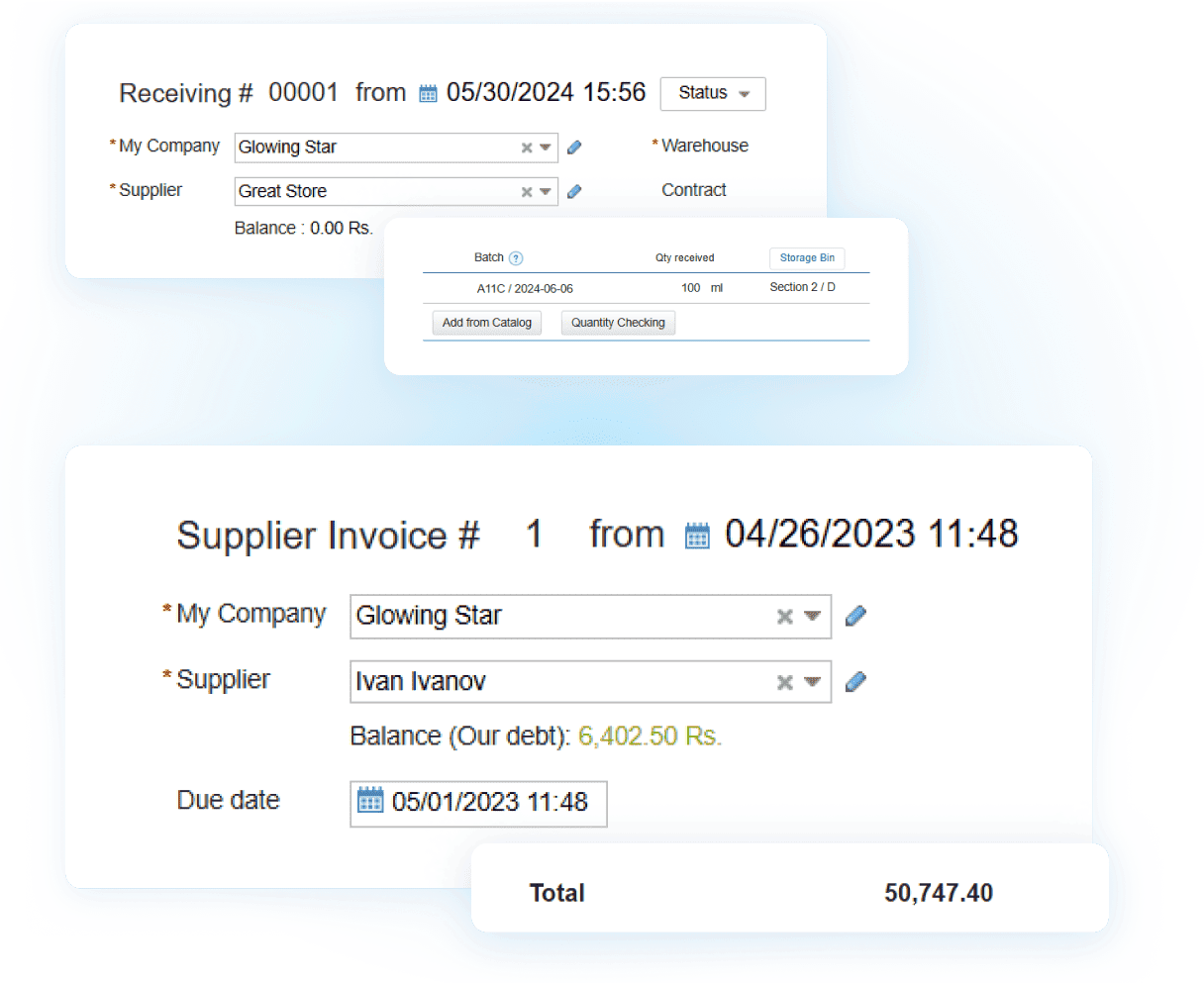The height and width of the screenshot is (983, 1204).
Task: Edit the Great Store supplier via pencil icon
Action: point(574,191)
